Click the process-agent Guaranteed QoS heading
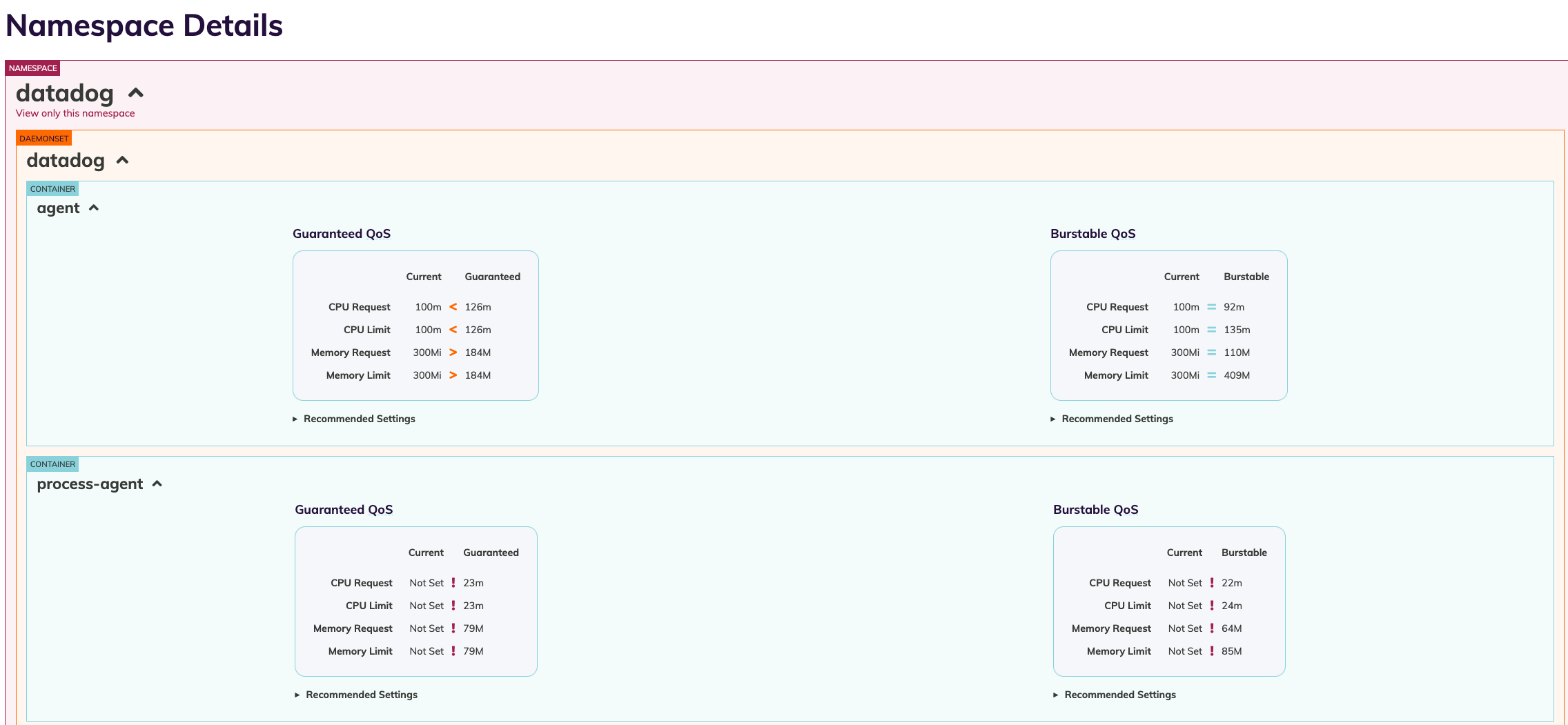 [x=344, y=510]
